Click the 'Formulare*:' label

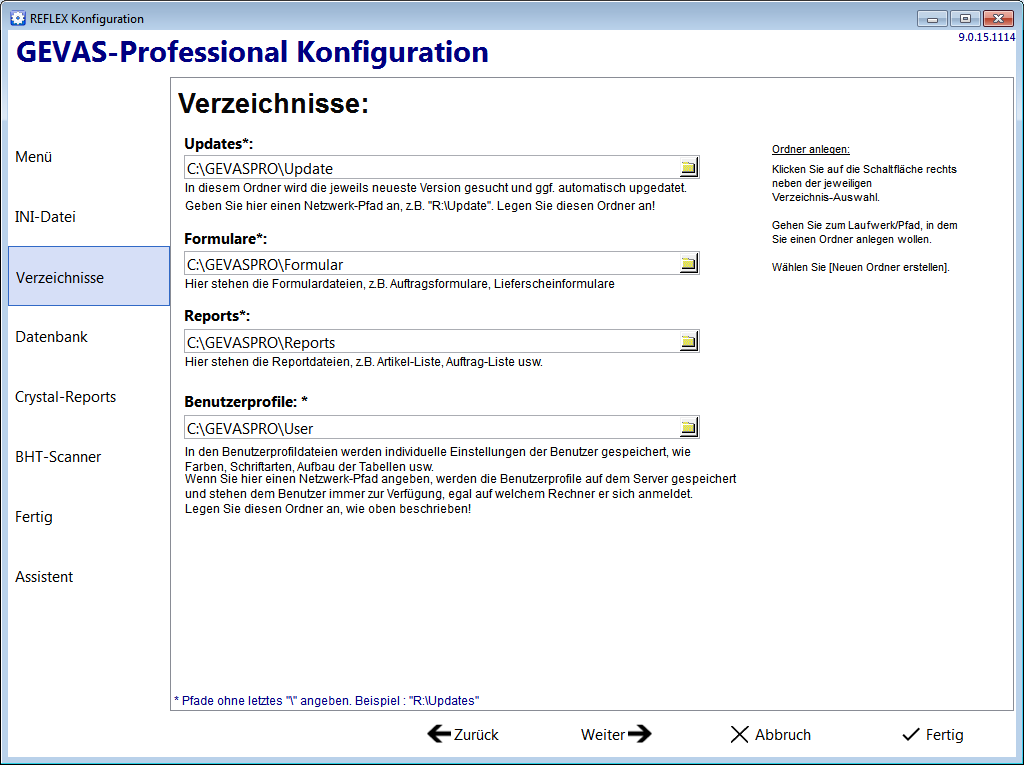point(225,239)
